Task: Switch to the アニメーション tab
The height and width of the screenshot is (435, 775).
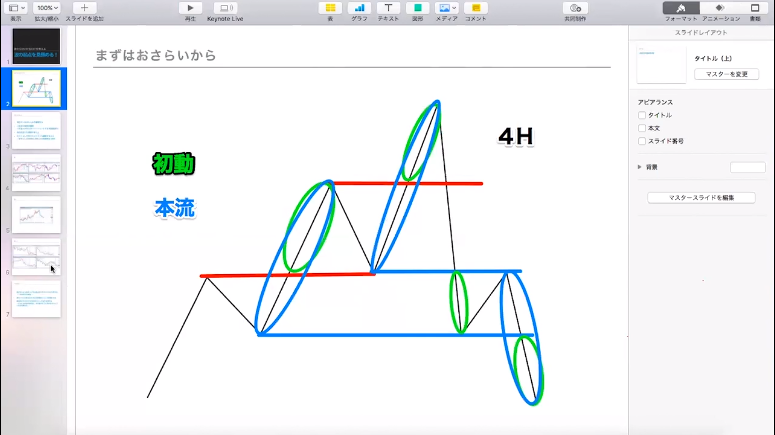Action: [x=720, y=8]
